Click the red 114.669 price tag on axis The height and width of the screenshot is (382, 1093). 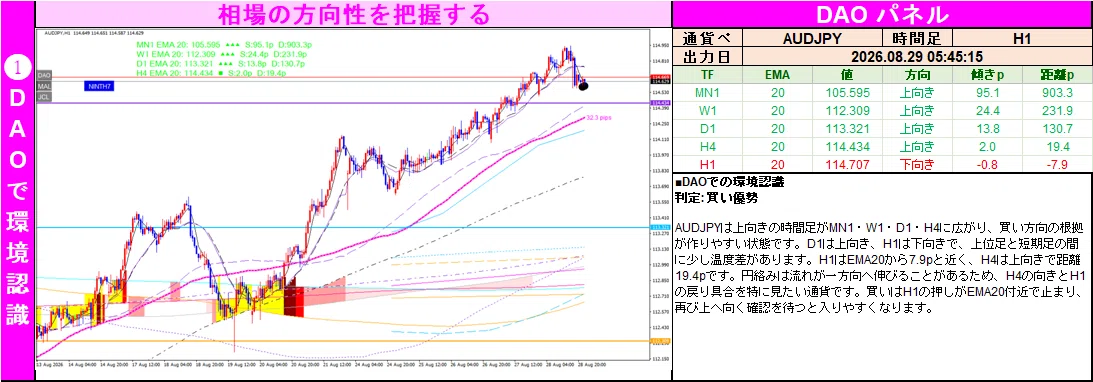pos(659,77)
